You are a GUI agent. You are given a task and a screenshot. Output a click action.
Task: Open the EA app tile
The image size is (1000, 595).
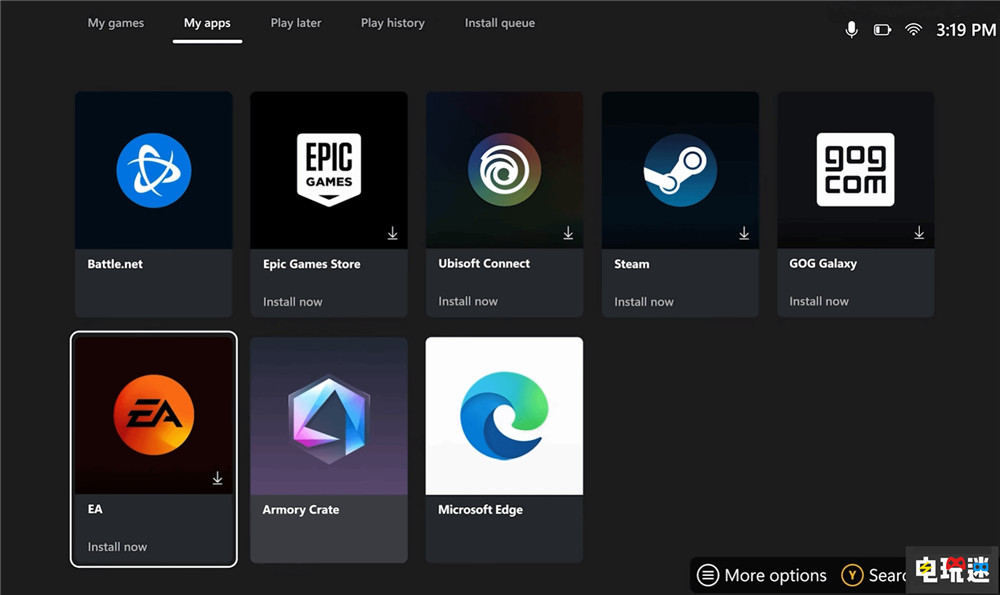tap(153, 415)
